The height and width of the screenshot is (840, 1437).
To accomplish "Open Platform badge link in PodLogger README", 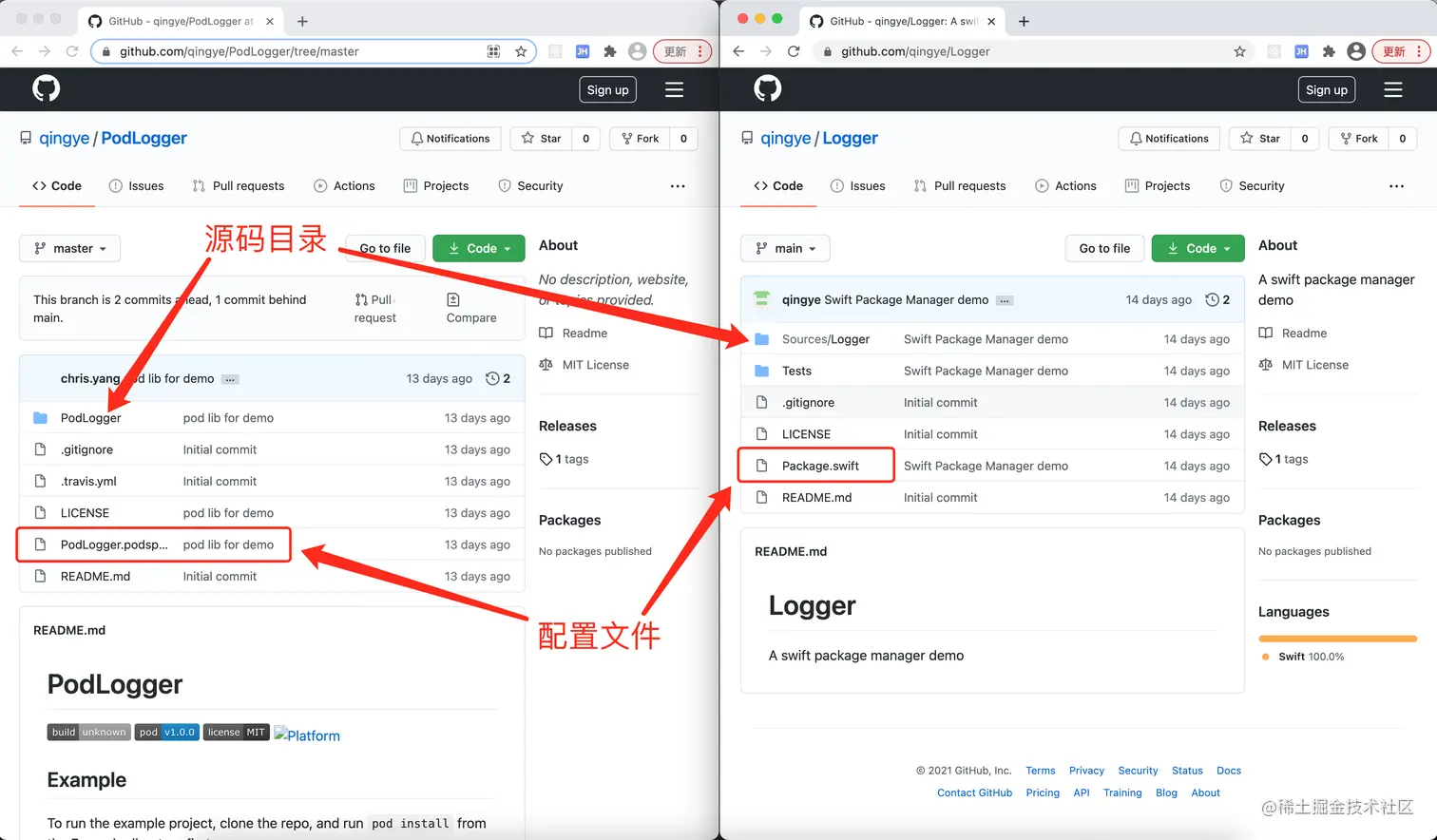I will click(x=307, y=735).
